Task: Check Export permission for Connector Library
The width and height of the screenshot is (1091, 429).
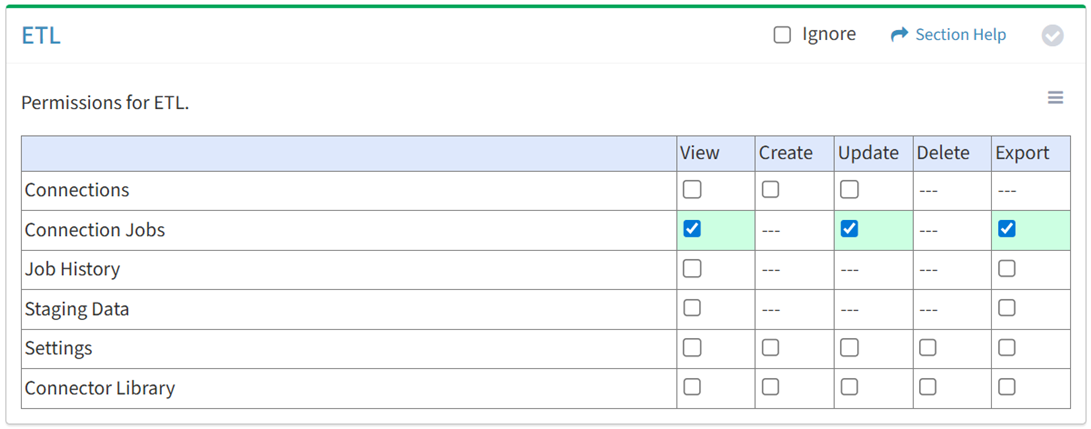Action: coord(1007,387)
